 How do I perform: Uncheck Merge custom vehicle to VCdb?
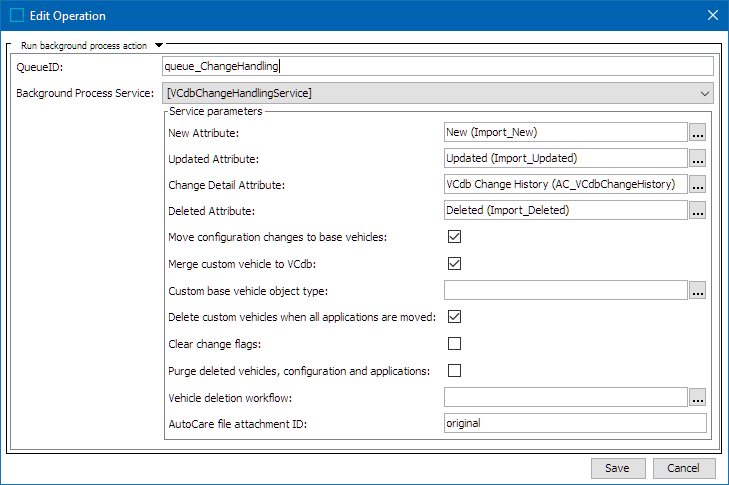pos(454,264)
